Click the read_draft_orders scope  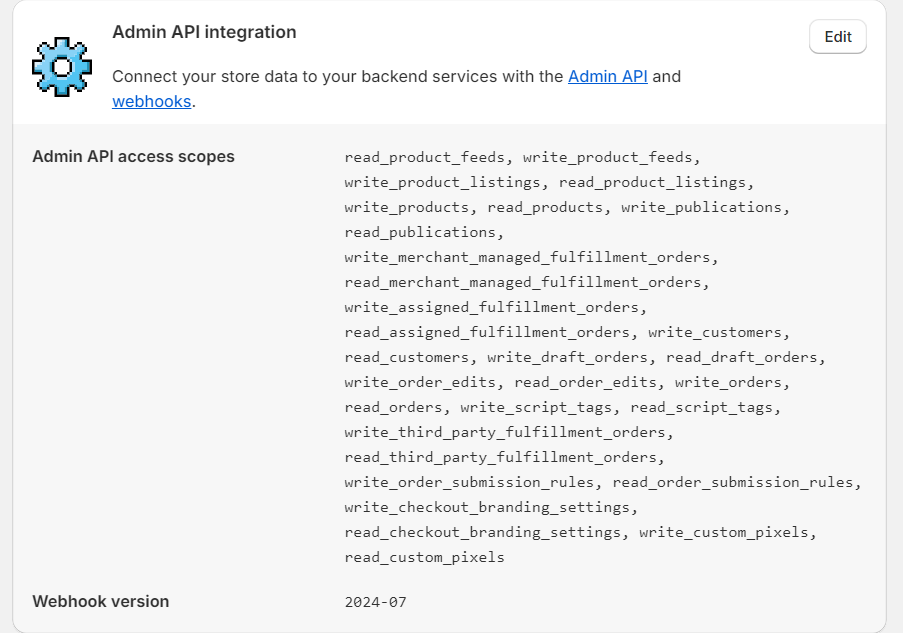pyautogui.click(x=741, y=357)
